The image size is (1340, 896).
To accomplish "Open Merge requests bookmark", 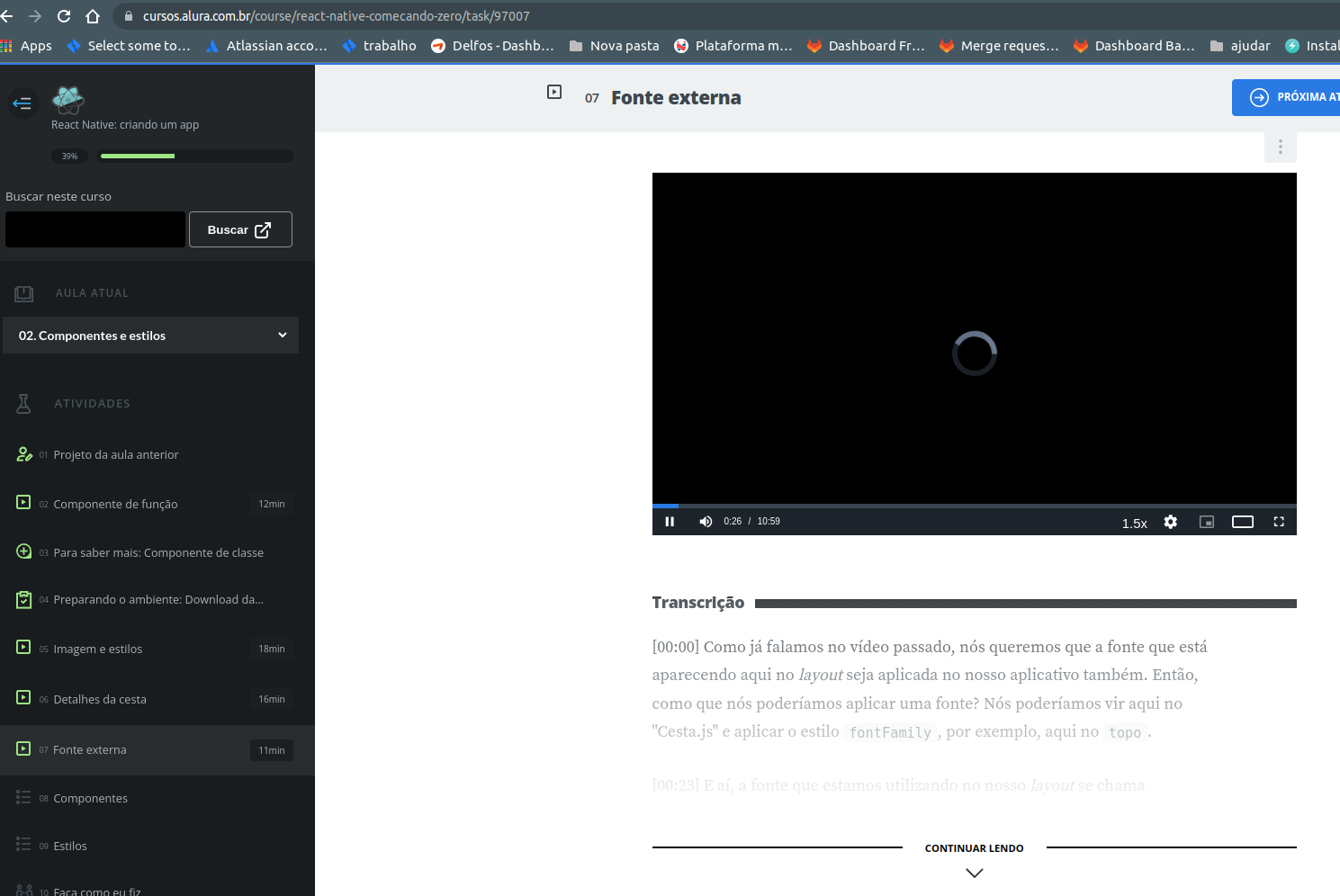I will click(999, 46).
